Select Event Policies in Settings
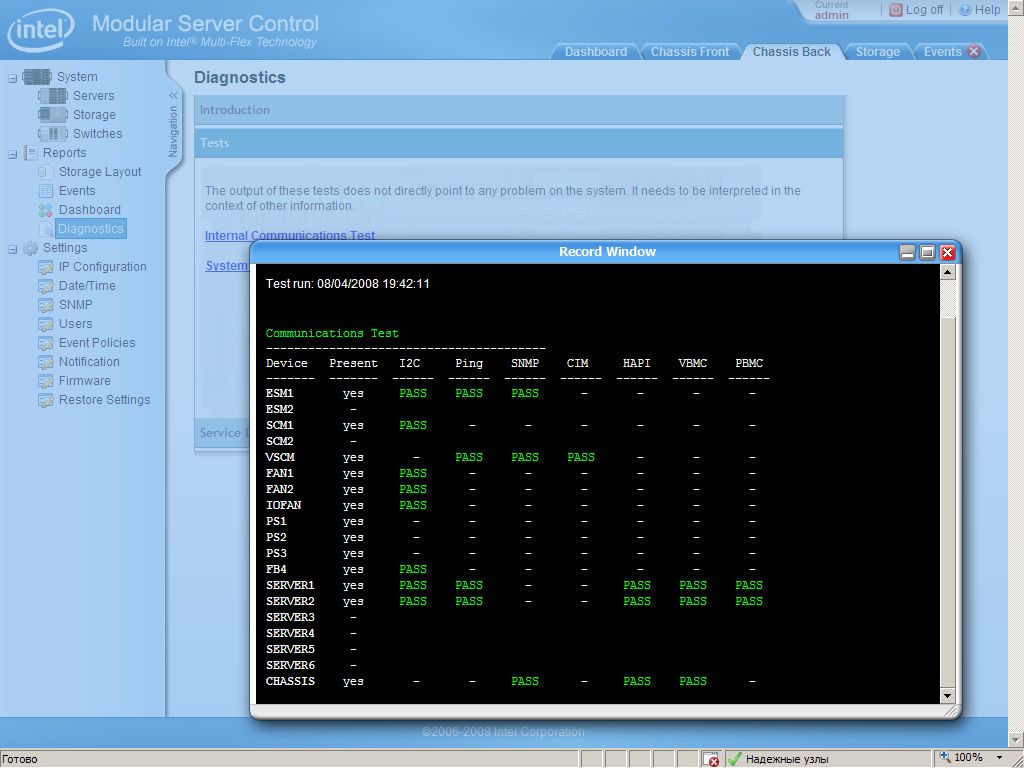 [96, 343]
